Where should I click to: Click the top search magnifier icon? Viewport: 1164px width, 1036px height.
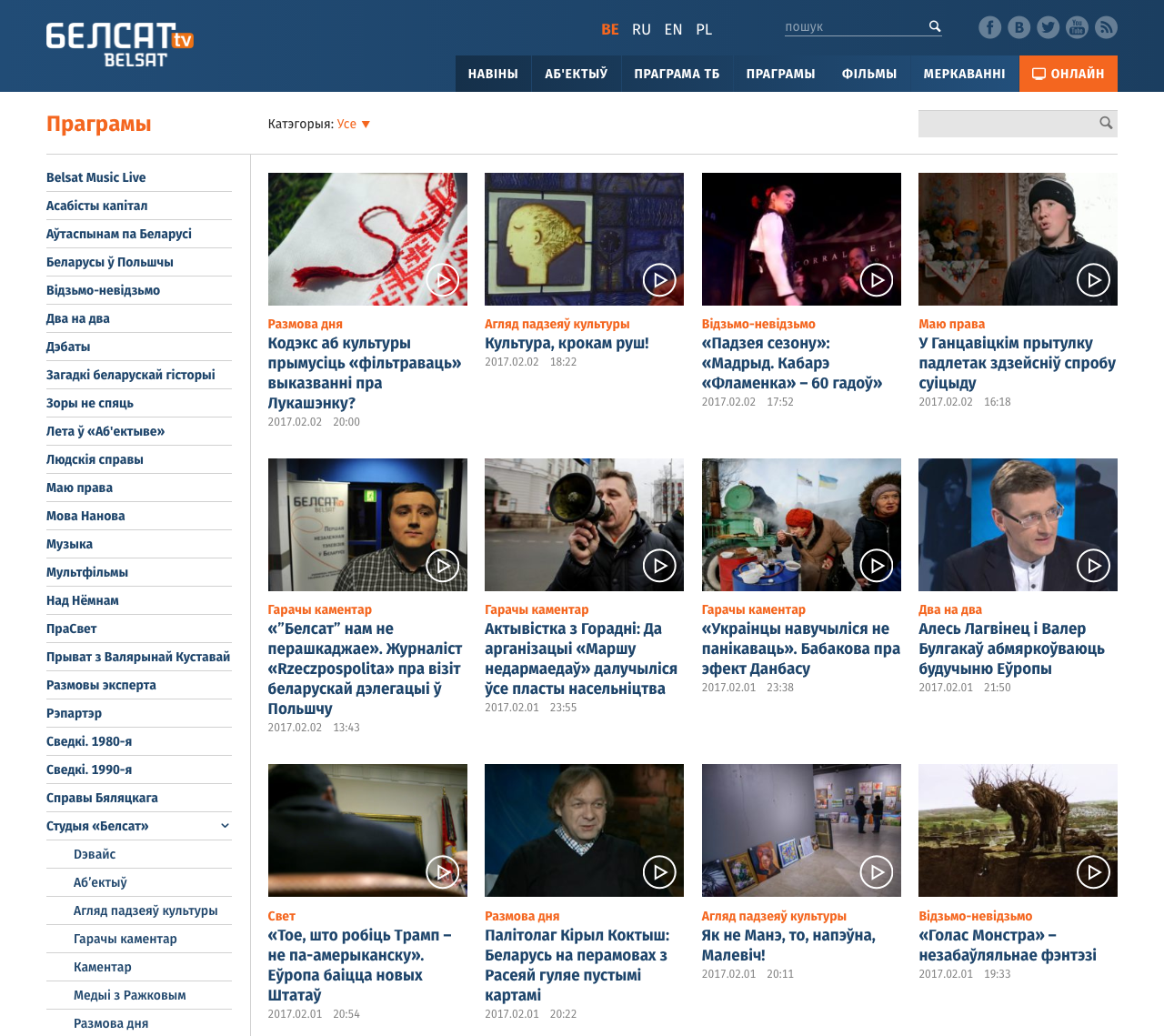coord(933,25)
